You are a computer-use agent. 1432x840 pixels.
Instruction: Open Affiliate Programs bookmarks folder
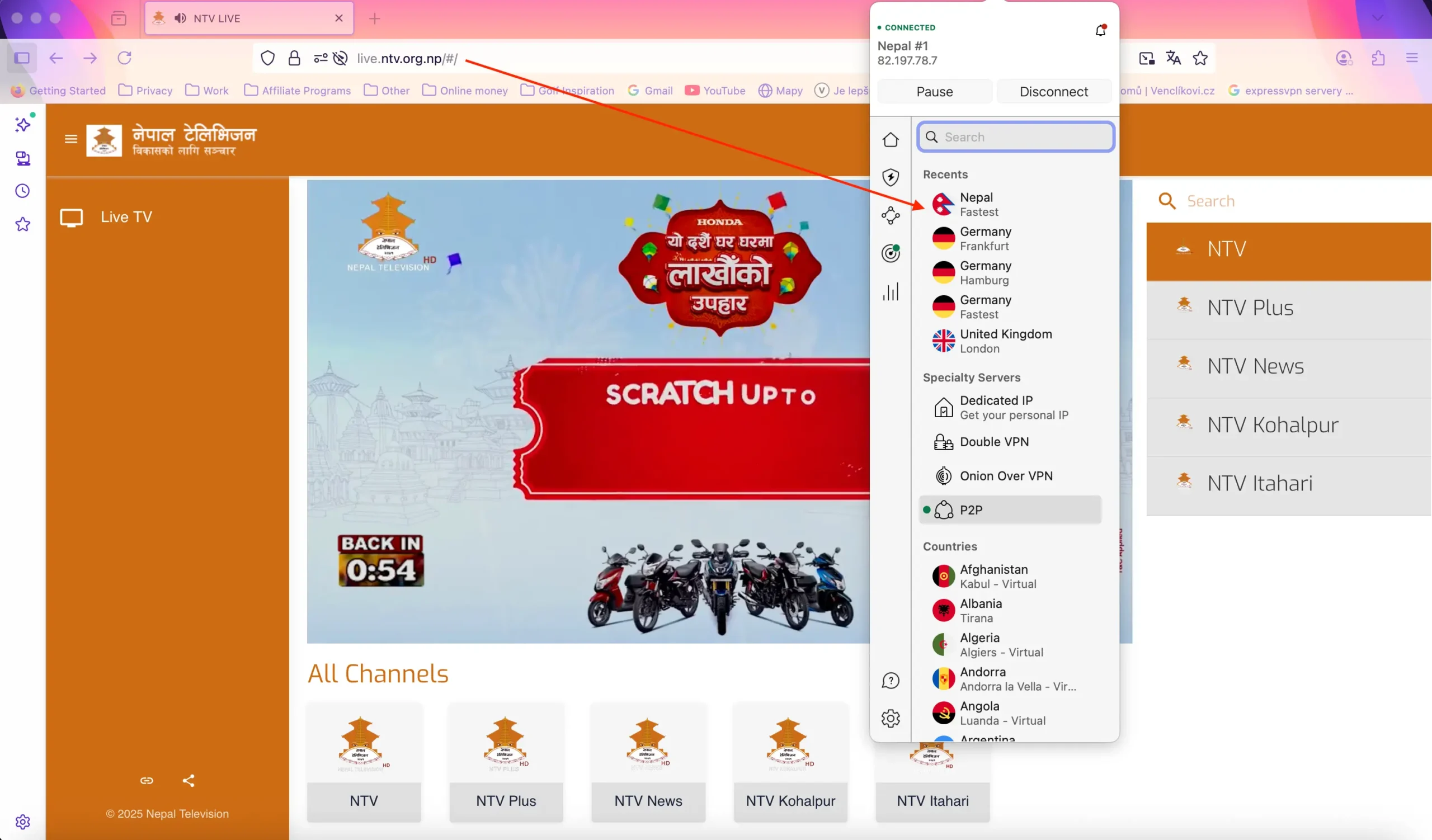(x=297, y=90)
